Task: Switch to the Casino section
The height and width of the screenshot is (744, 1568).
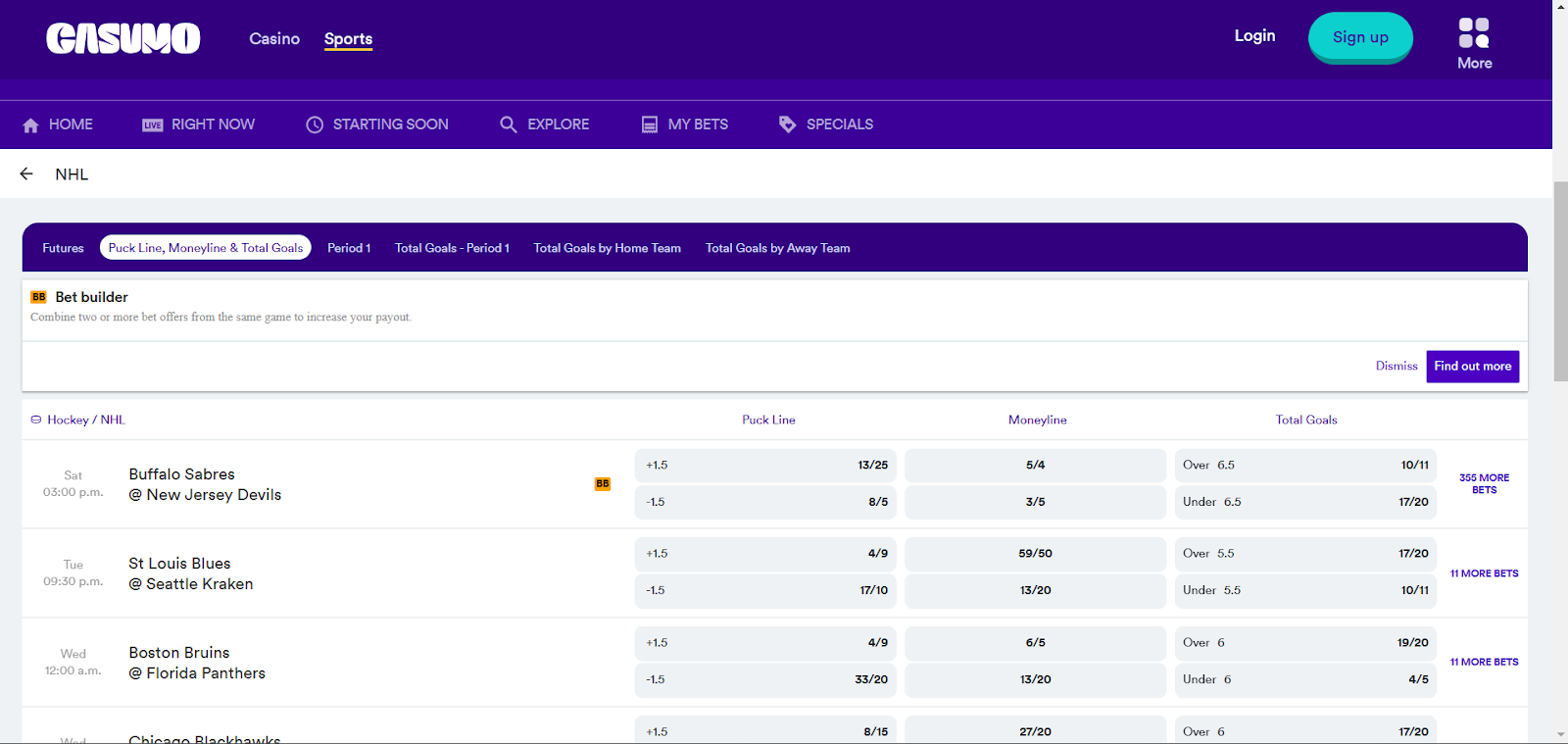Action: 274,38
